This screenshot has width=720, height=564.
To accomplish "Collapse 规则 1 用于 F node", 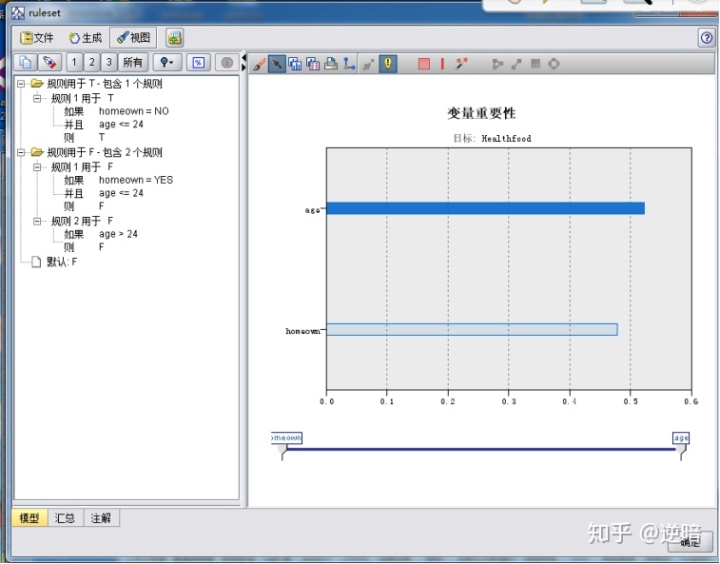I will click(x=37, y=167).
